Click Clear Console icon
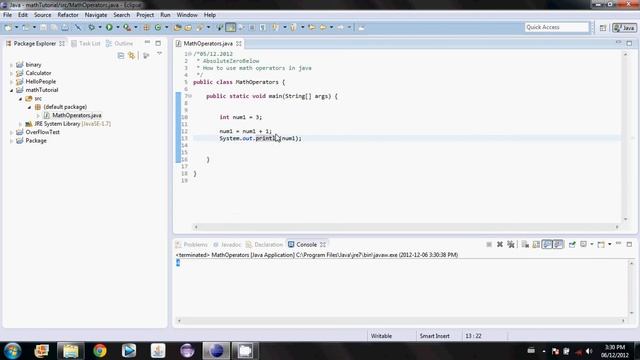Viewport: 640px width, 360px height. (525, 244)
